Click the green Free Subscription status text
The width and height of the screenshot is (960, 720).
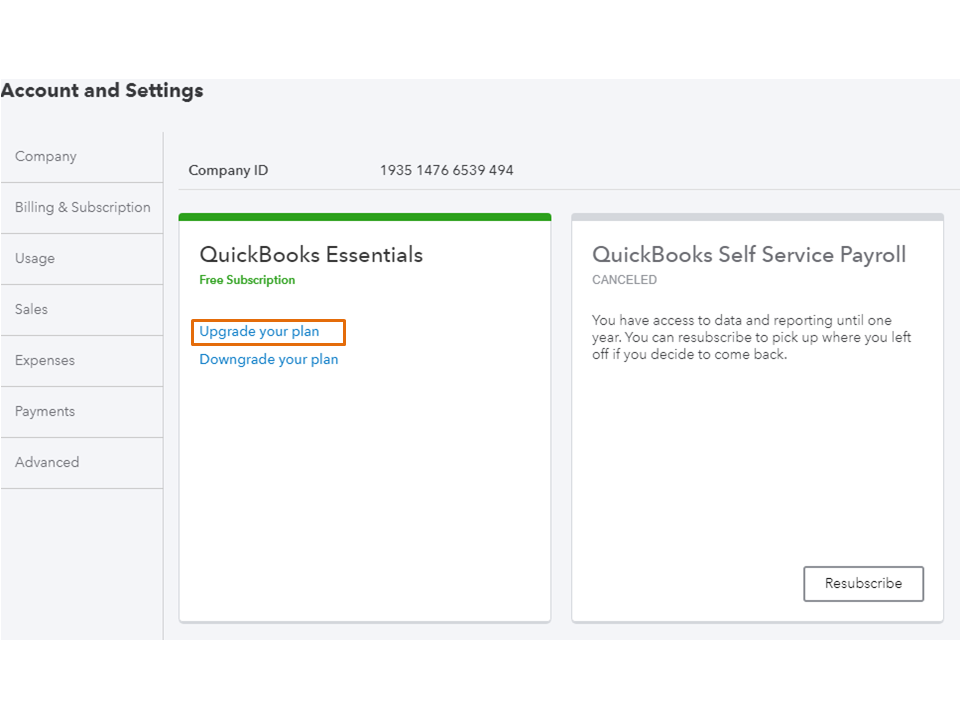tap(247, 281)
